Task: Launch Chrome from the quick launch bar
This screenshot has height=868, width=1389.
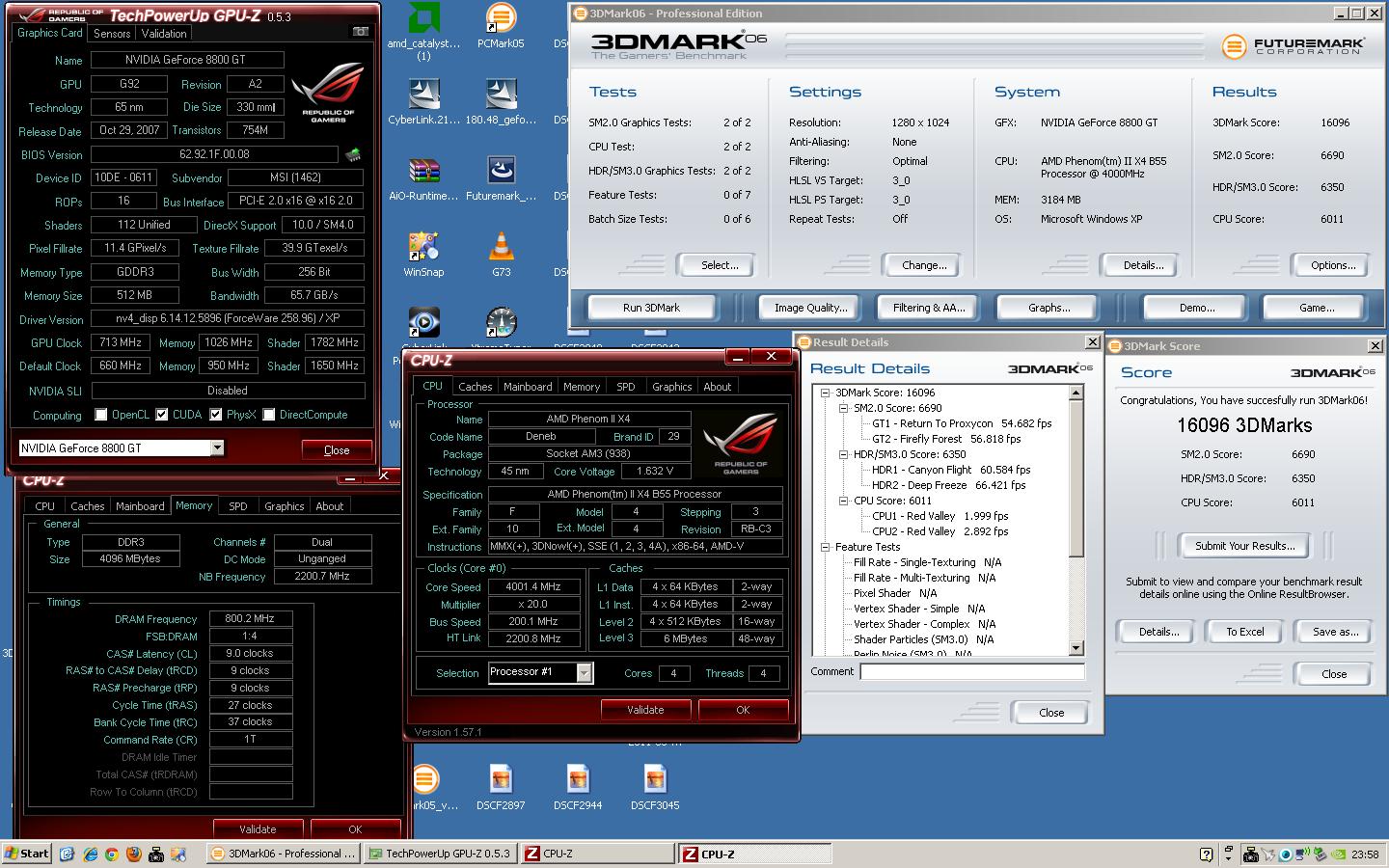Action: [111, 854]
